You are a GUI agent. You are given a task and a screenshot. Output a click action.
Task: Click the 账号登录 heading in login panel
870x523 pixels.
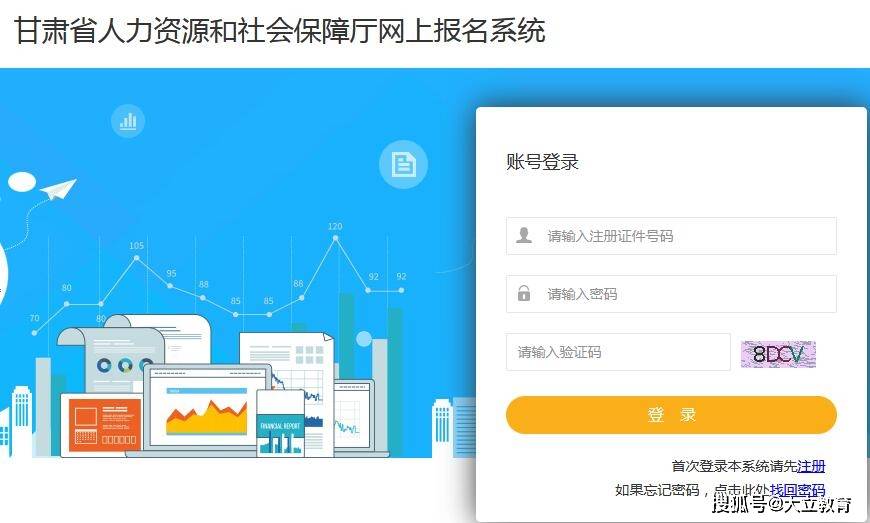point(542,162)
